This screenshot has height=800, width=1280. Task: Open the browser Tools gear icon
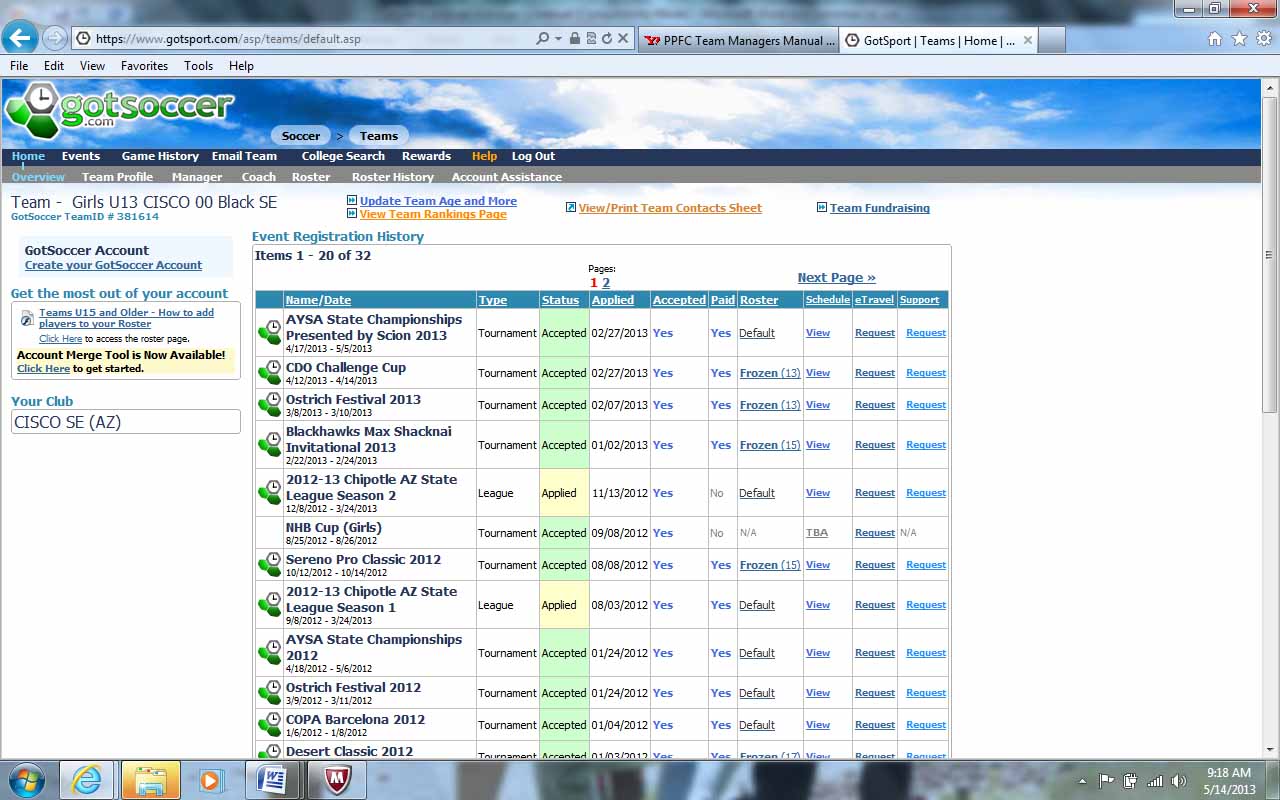point(1264,39)
